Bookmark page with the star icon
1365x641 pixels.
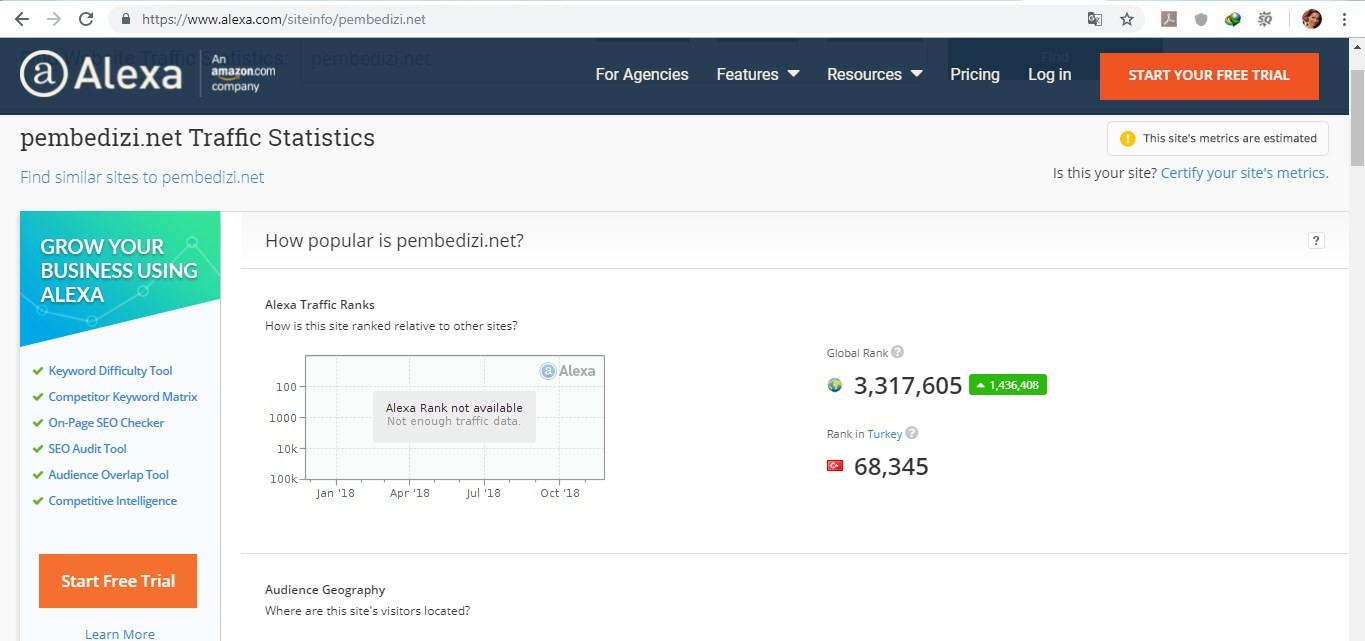coord(1127,19)
